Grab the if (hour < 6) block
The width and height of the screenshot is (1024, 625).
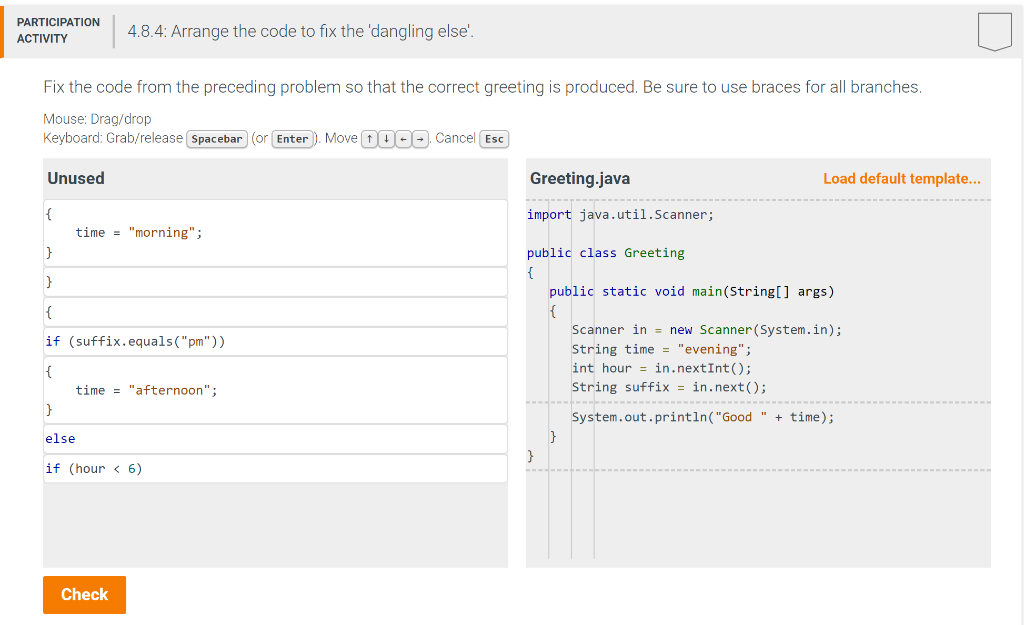[275, 468]
